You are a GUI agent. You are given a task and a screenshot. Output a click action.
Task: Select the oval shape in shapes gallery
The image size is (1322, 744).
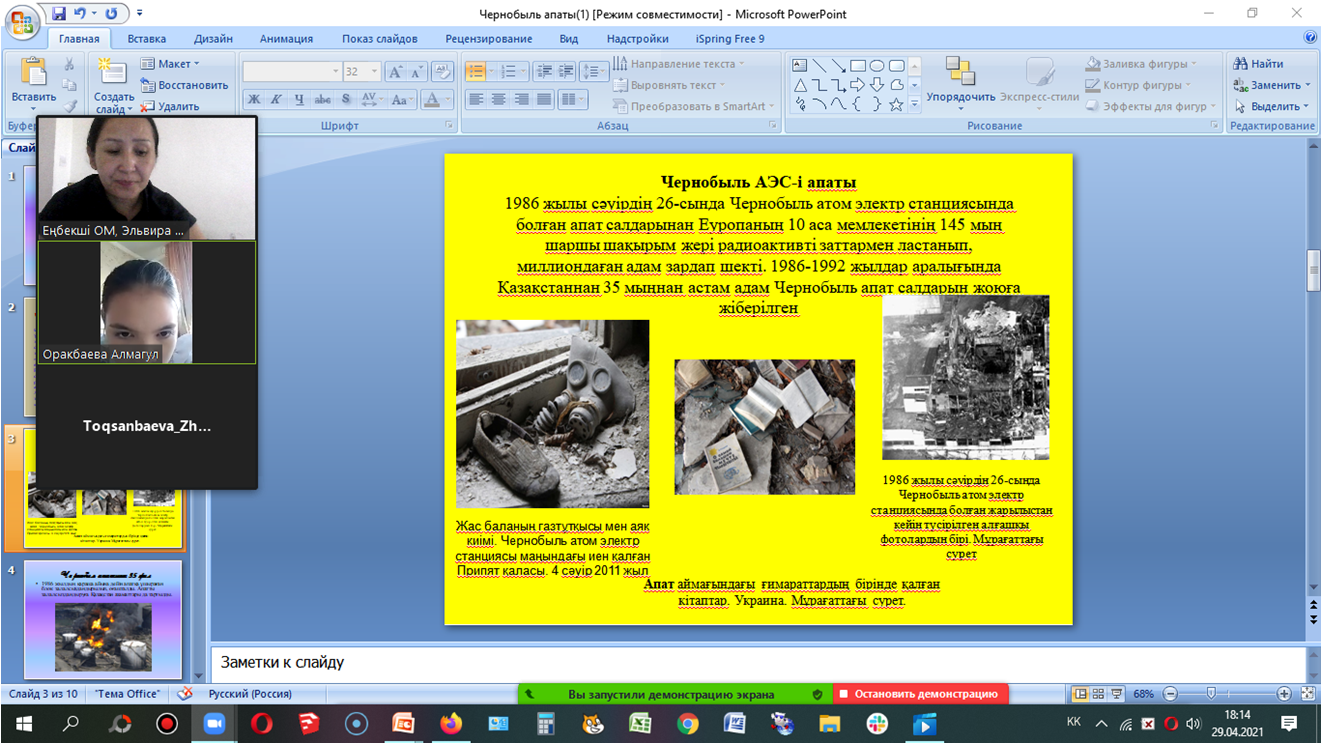[x=877, y=66]
